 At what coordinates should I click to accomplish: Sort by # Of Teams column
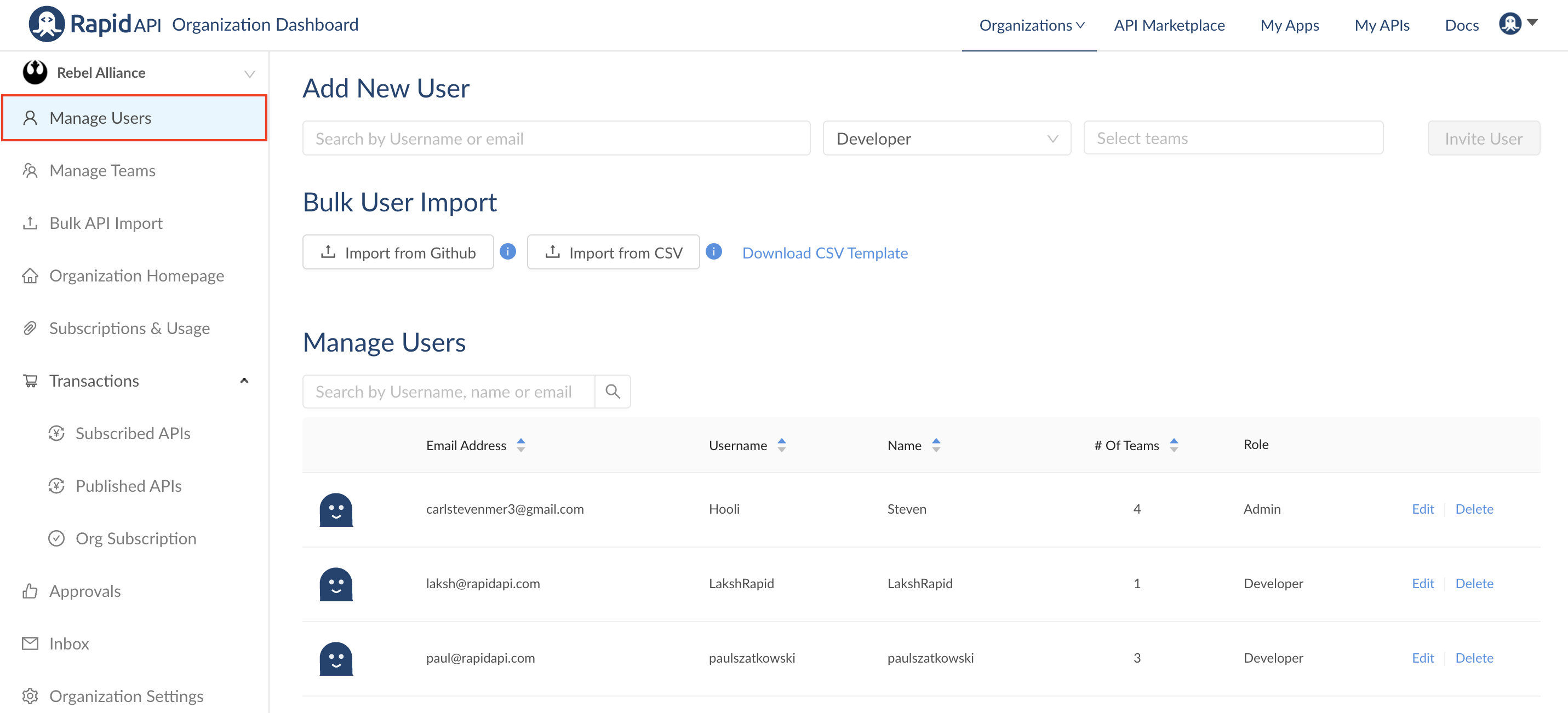[1174, 445]
